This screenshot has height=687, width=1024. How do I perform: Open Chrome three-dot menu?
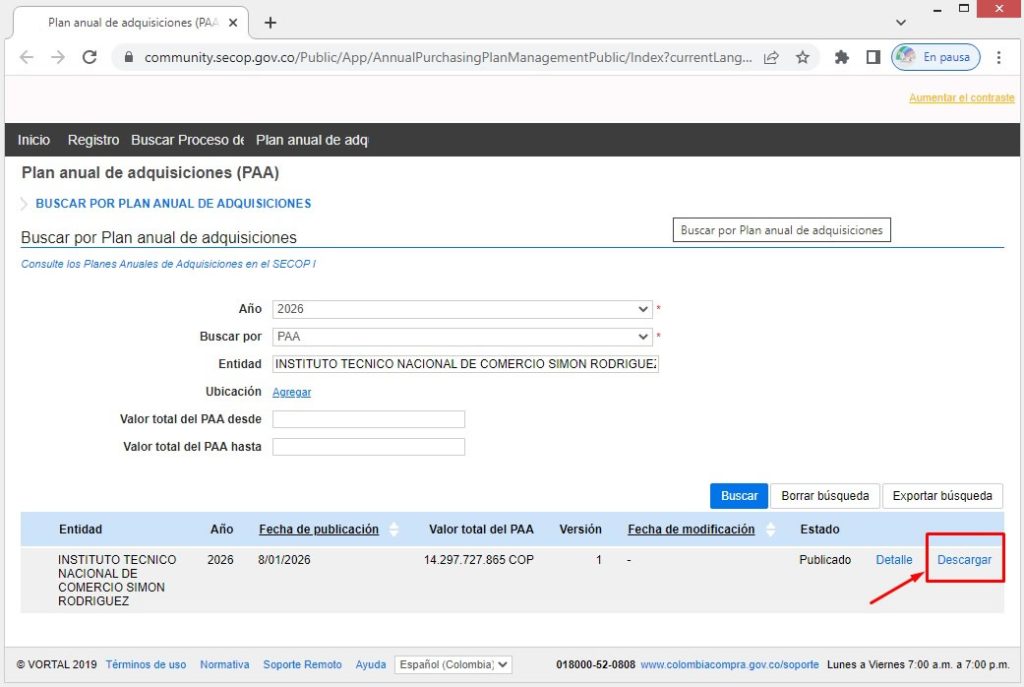click(998, 58)
